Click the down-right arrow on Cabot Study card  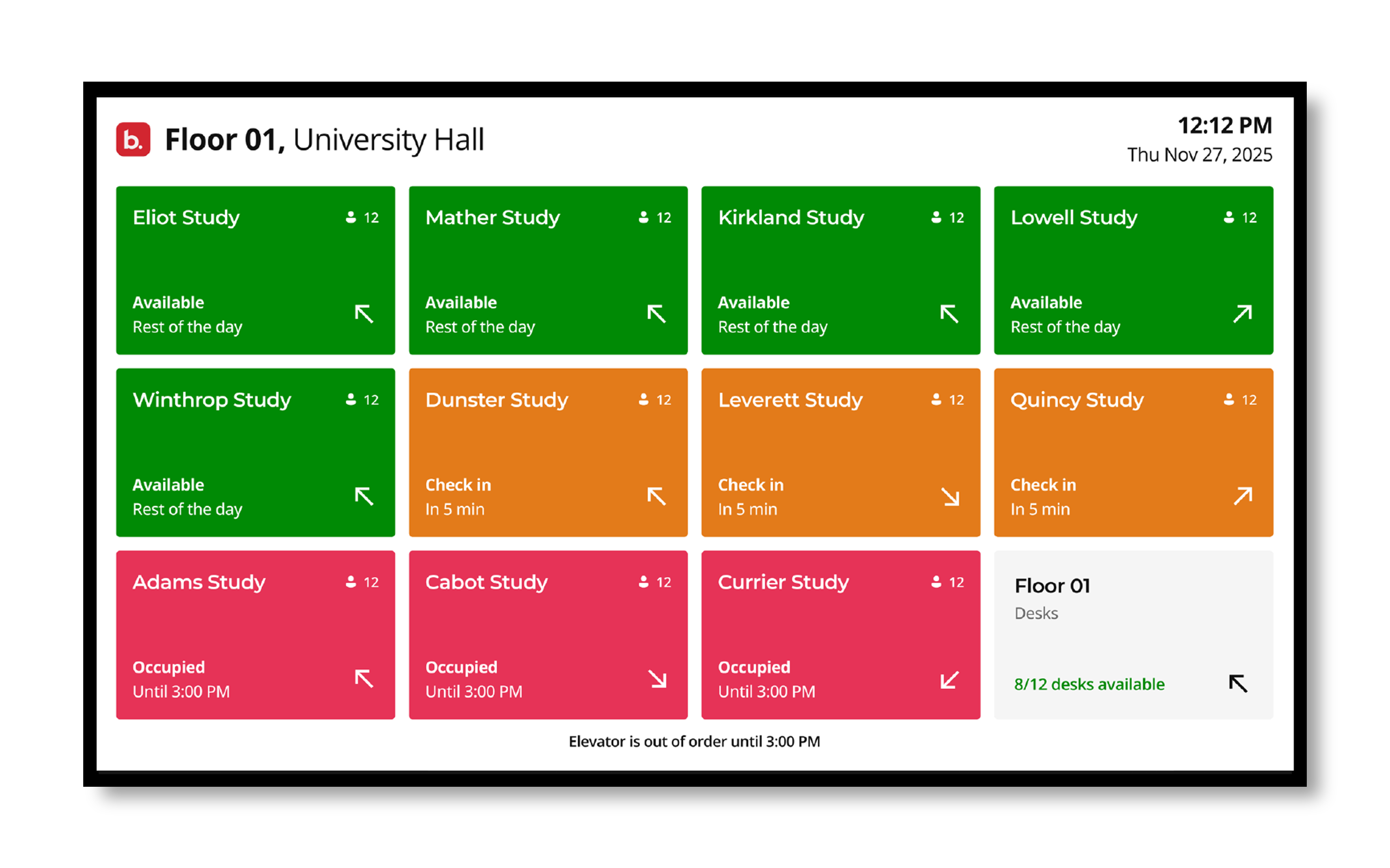click(658, 679)
